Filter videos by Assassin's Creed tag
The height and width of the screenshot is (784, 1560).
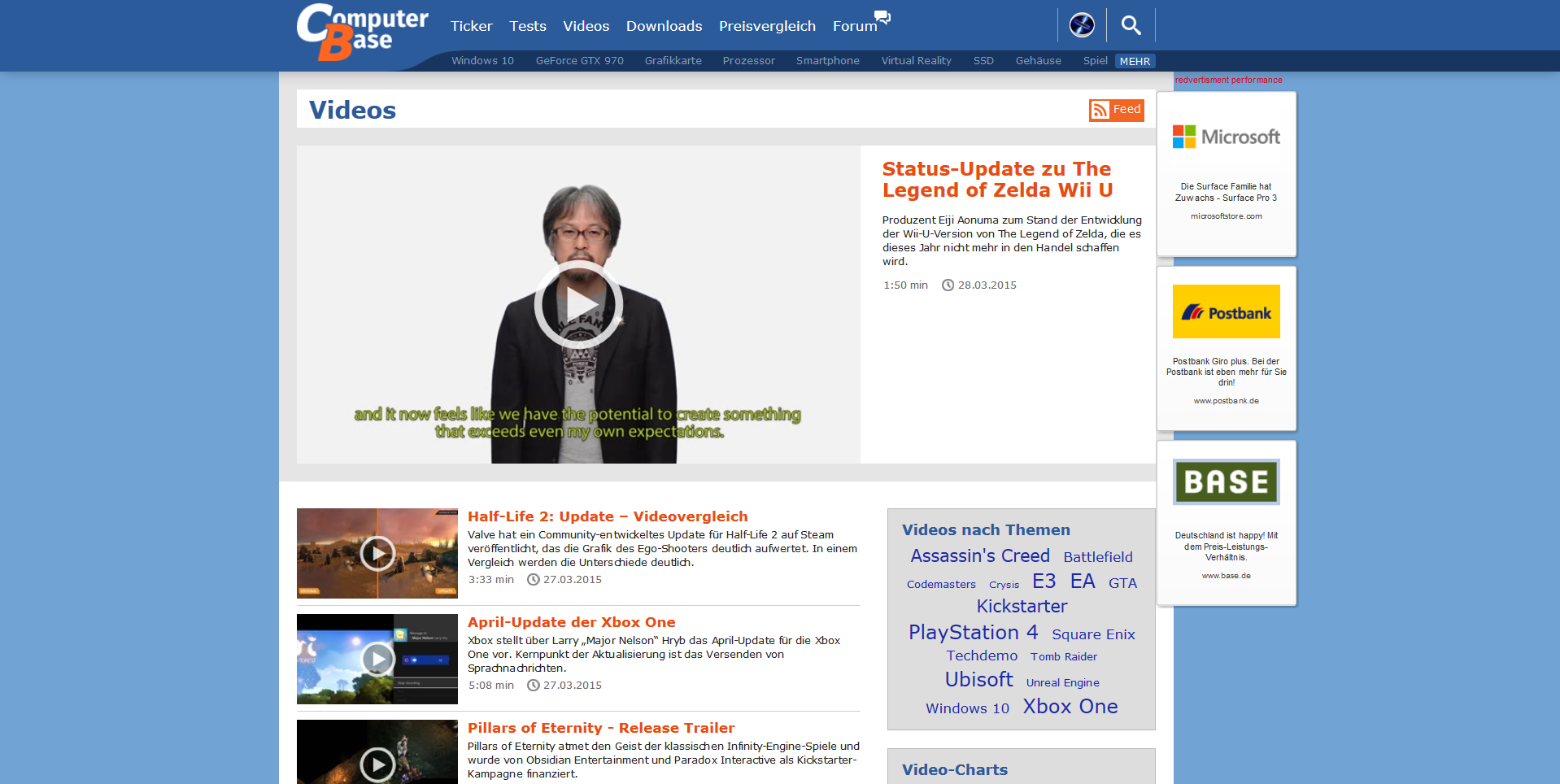pos(980,555)
